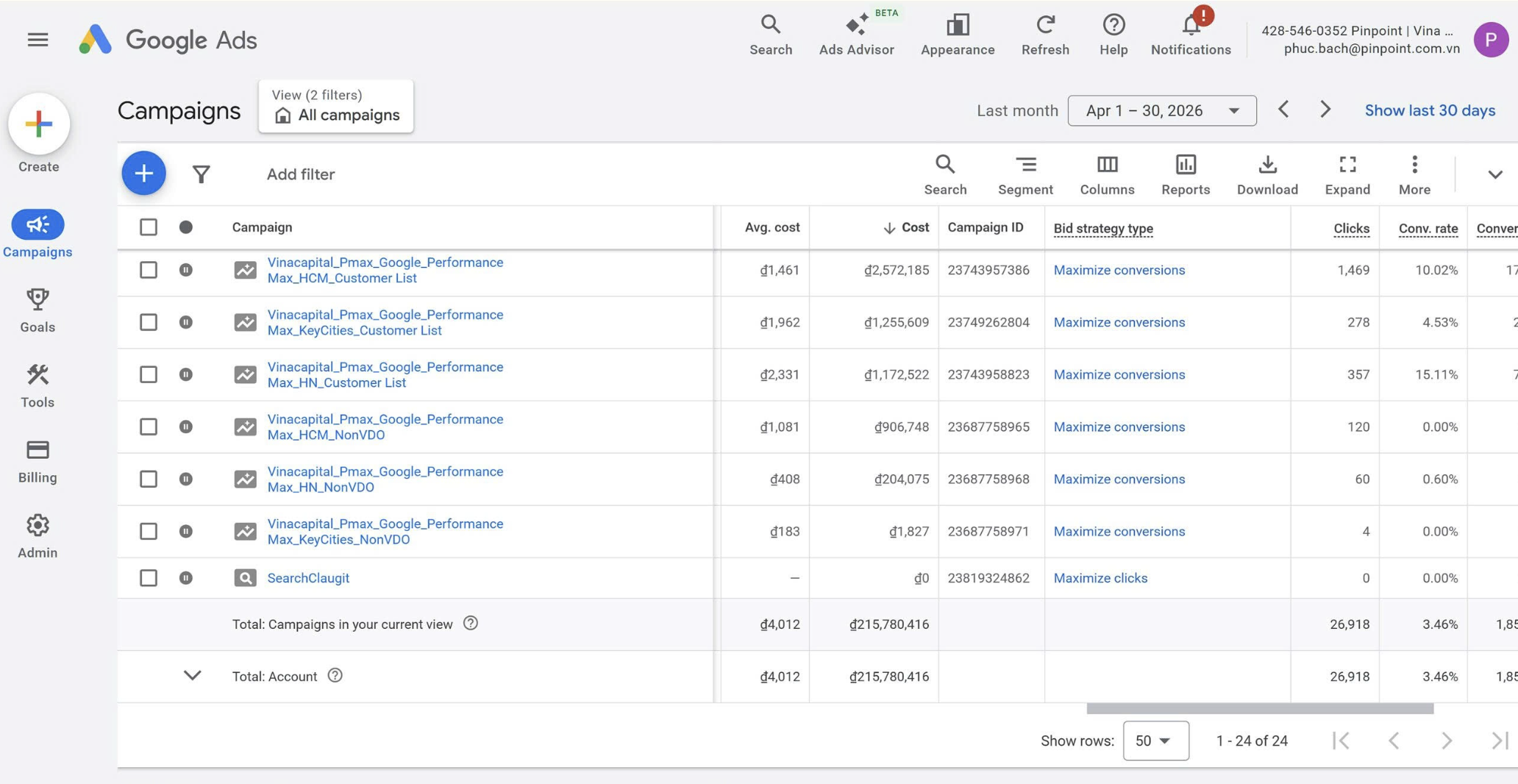Viewport: 1518px width, 784px height.
Task: Open Goals in sidebar
Action: coord(38,310)
